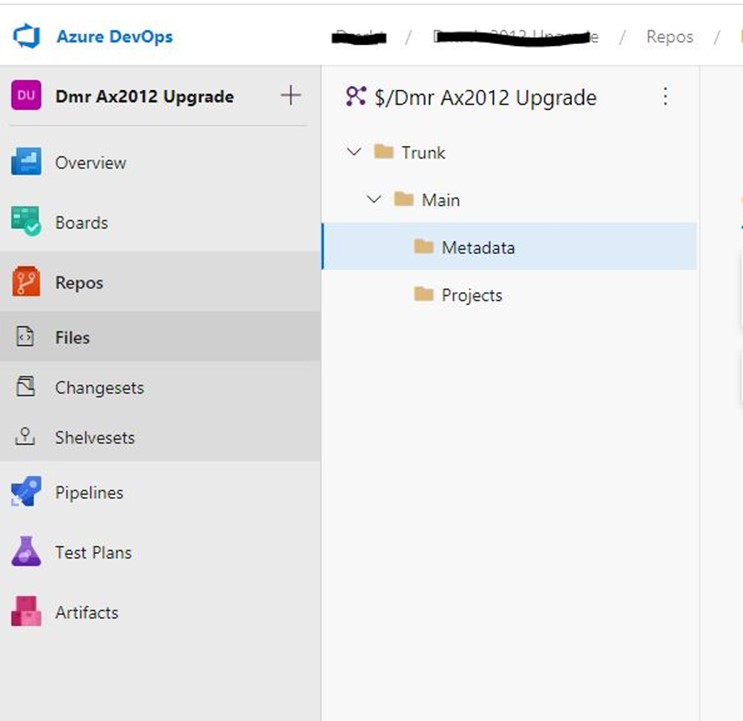Click the Files icon under Repos
Viewport: 743px width, 721px height.
(25, 336)
